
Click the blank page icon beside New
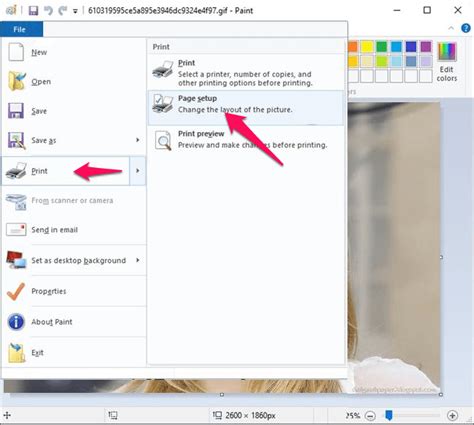[x=16, y=52]
